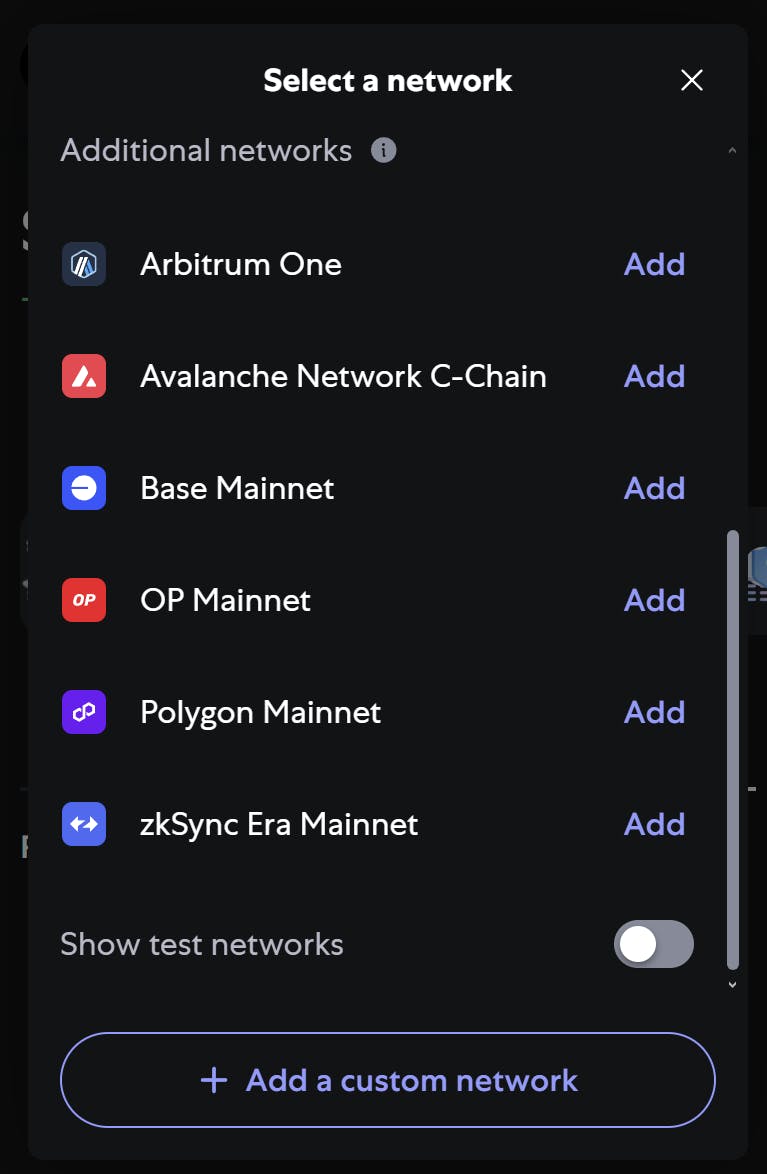
Task: Select the Additional networks header row
Action: (206, 150)
